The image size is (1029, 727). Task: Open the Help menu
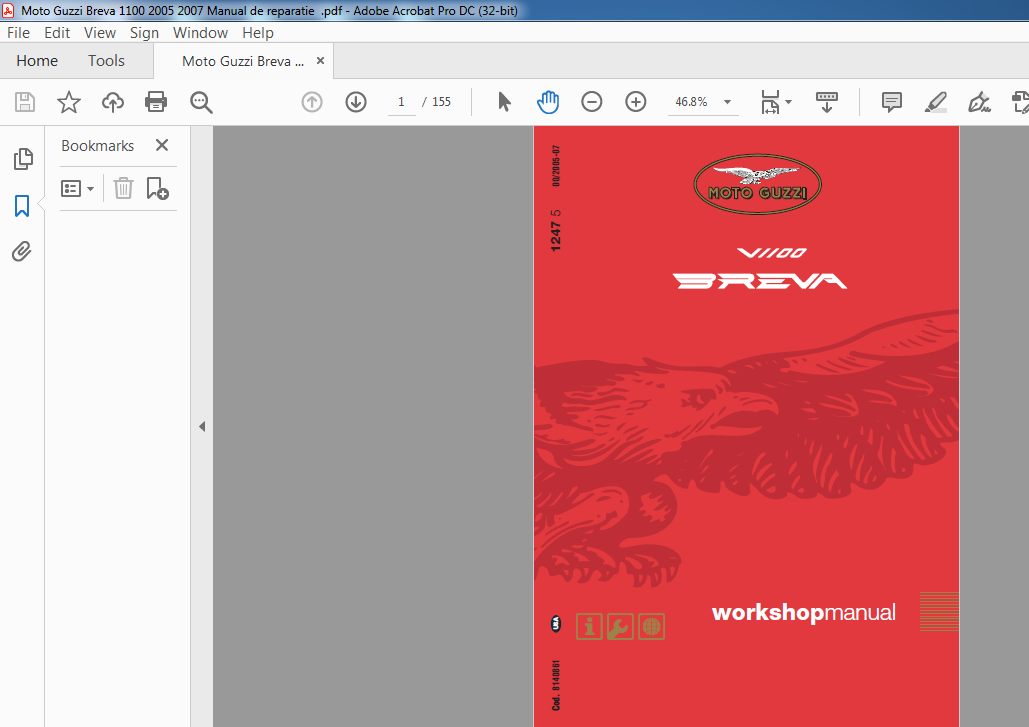[258, 33]
